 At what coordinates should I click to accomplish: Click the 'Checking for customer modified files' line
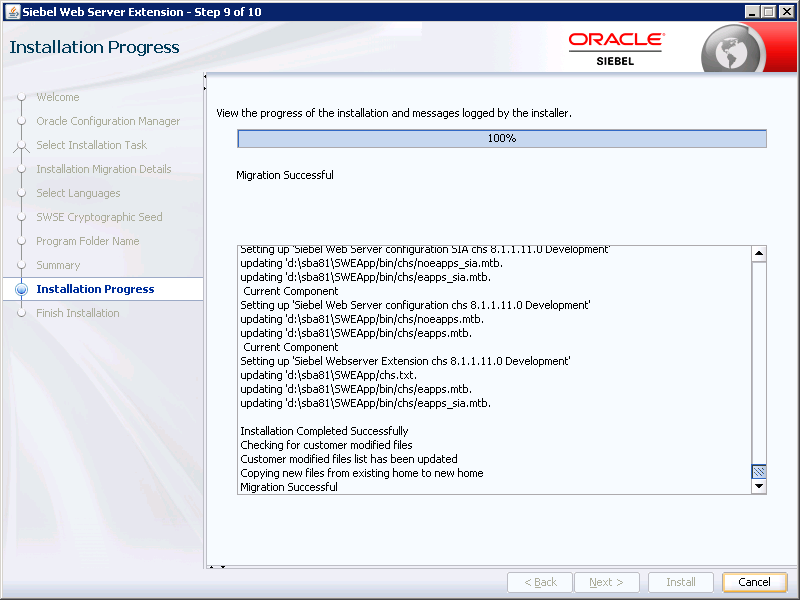pos(326,445)
